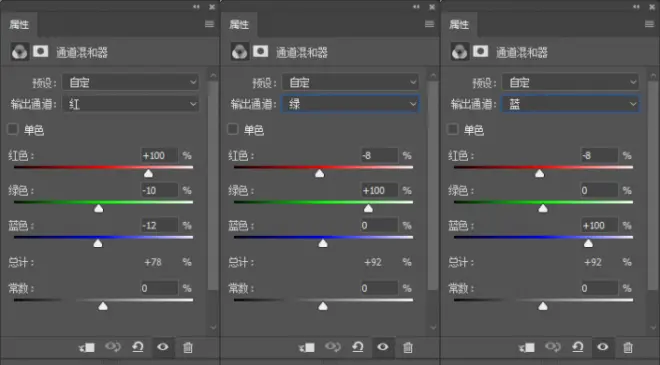The width and height of the screenshot is (660, 365).
Task: Click clip-to-layer icon in Green channel panel
Action: pyautogui.click(x=307, y=347)
